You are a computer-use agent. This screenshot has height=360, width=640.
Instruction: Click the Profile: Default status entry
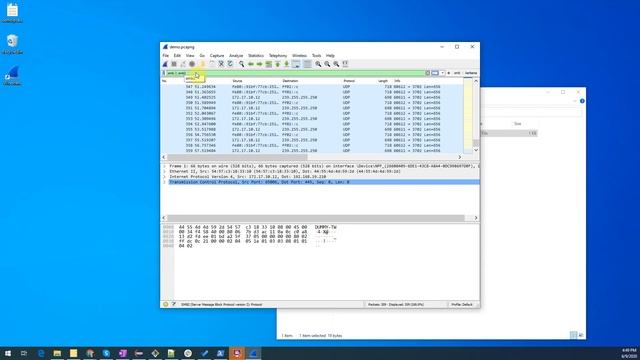[462, 304]
